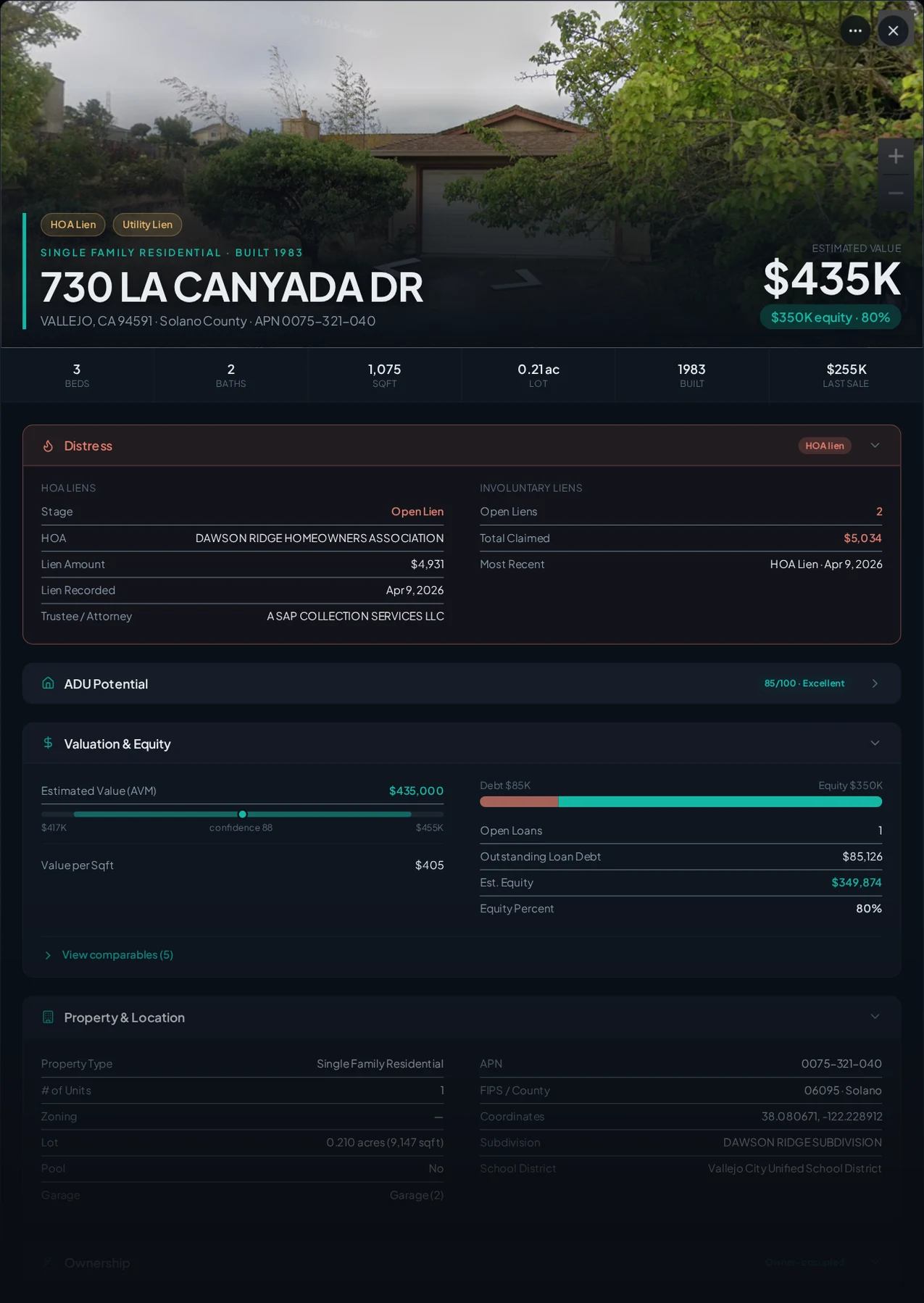Viewport: 924px width, 1303px height.
Task: Click the Open Lien stage value
Action: click(417, 512)
